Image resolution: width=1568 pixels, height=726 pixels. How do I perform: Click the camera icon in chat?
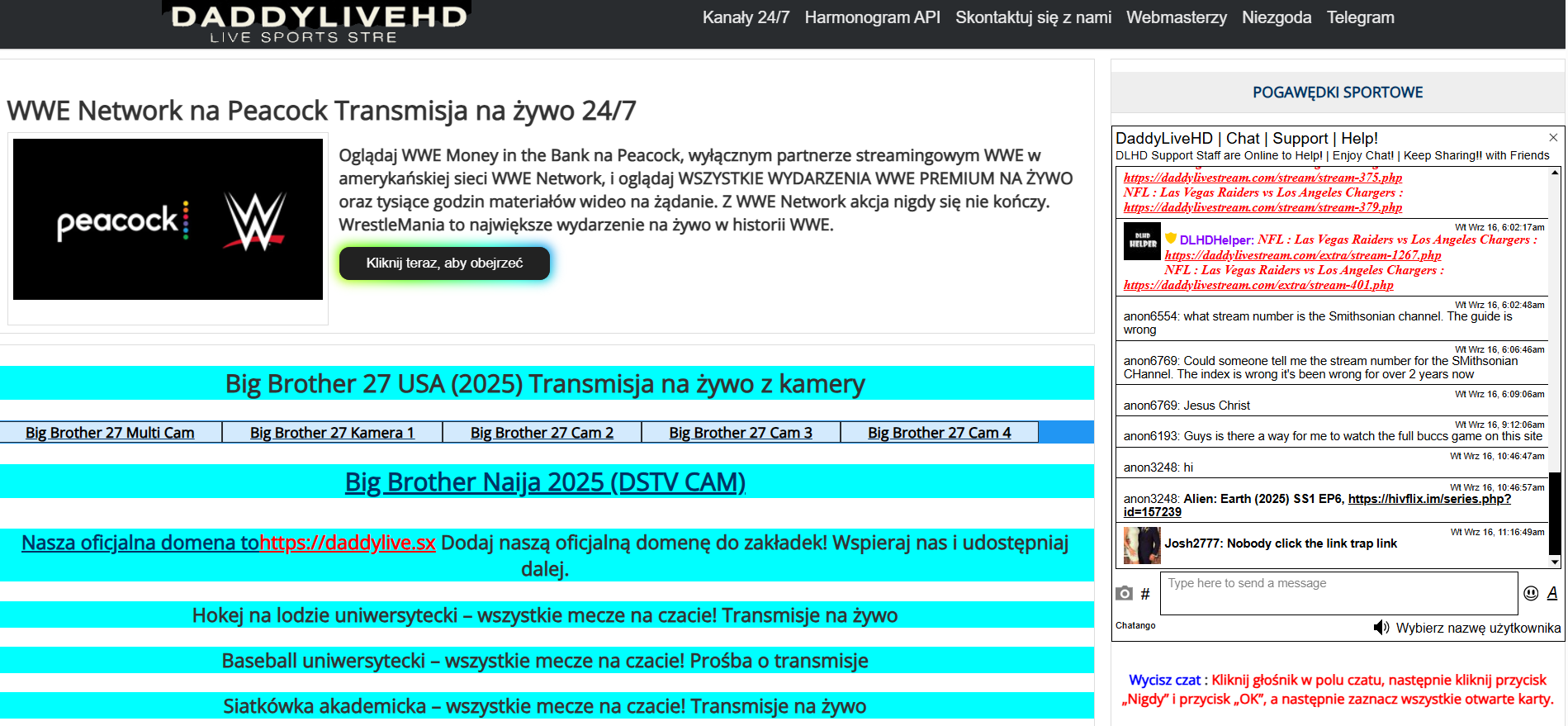coord(1124,593)
